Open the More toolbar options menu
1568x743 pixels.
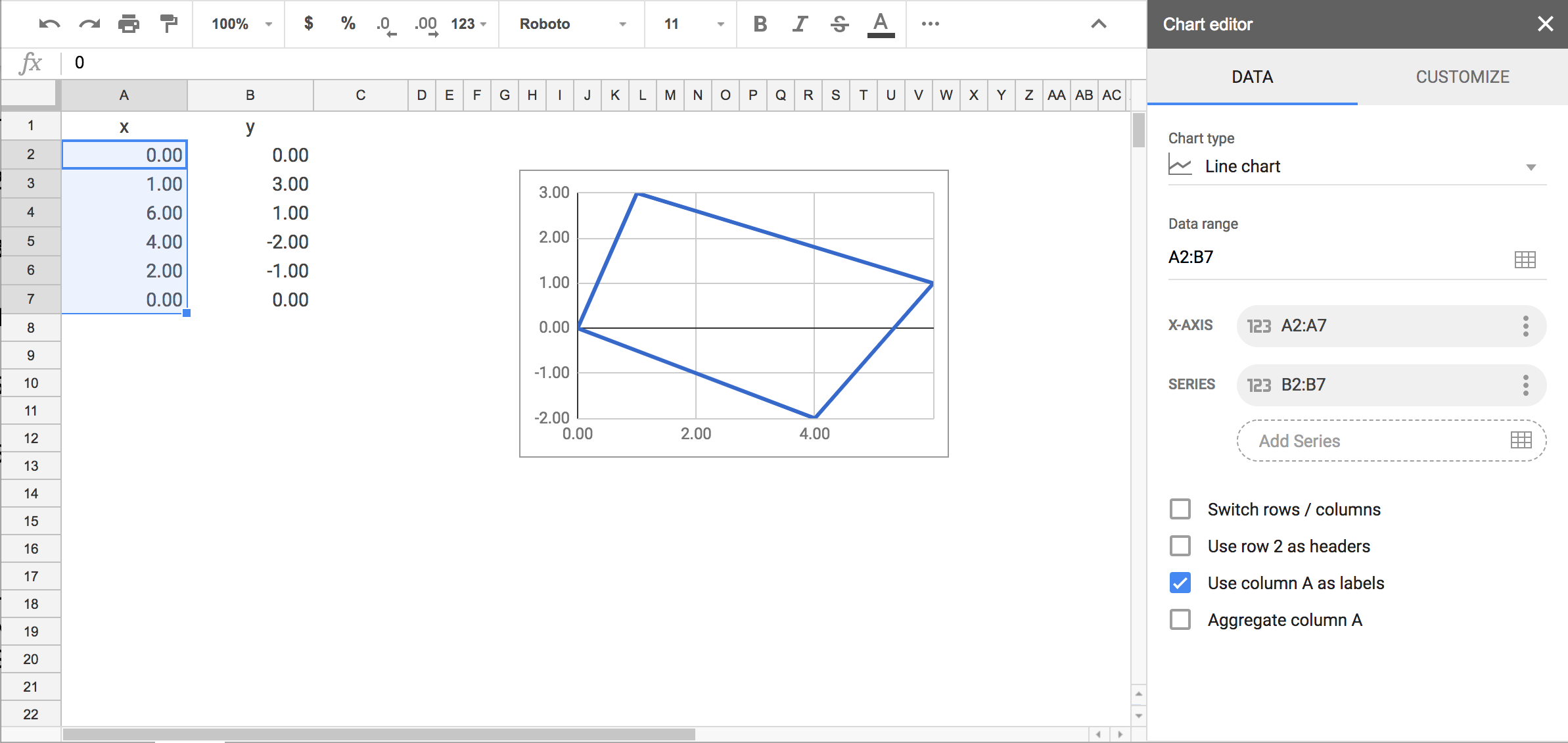coord(930,24)
